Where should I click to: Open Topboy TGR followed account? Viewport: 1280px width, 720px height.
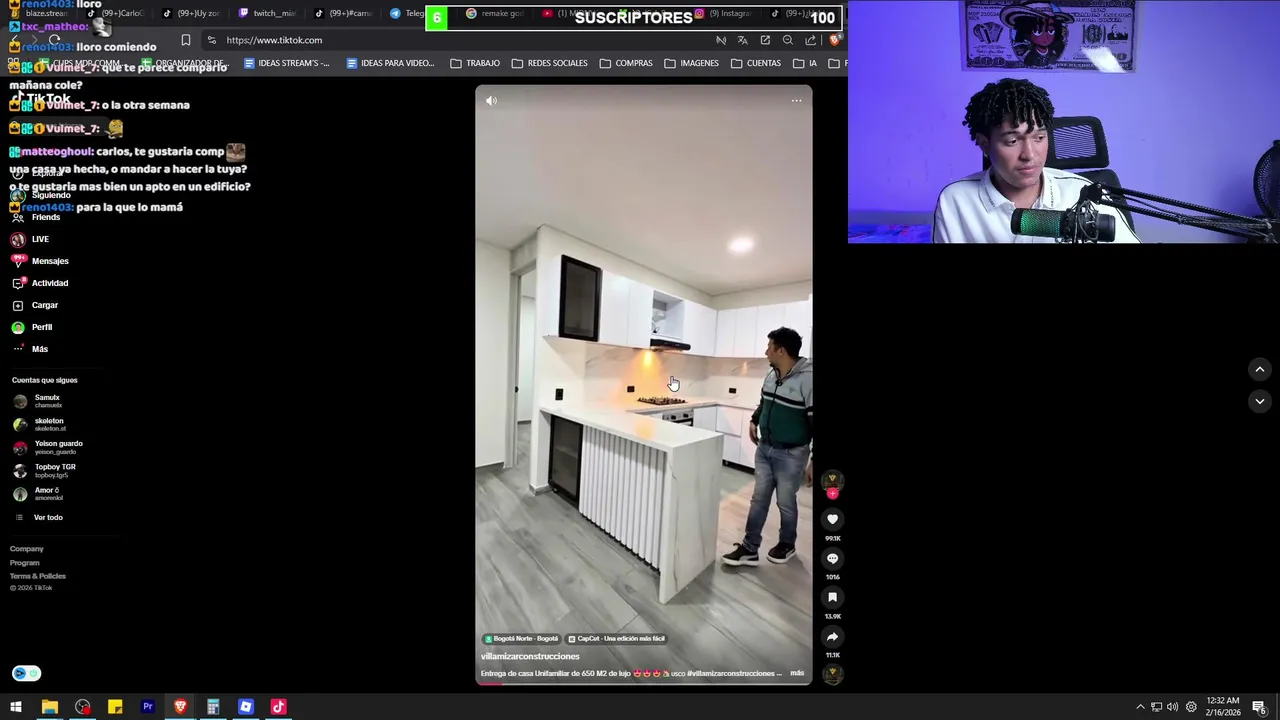pyautogui.click(x=44, y=470)
